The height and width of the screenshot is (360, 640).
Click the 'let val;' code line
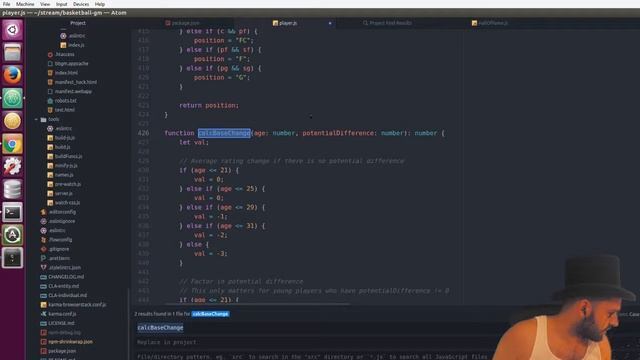[x=194, y=142]
